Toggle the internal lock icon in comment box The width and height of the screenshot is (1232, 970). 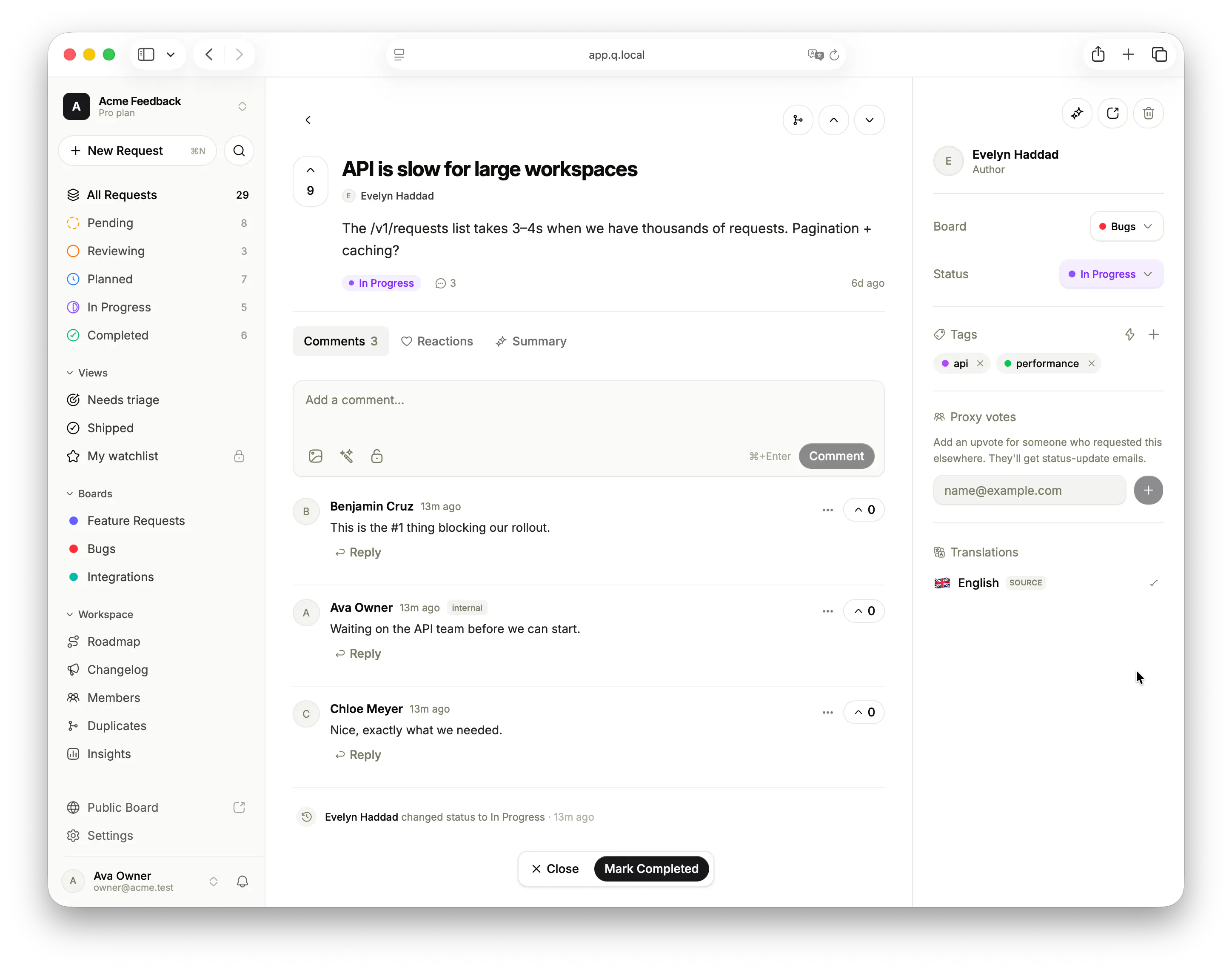(377, 456)
